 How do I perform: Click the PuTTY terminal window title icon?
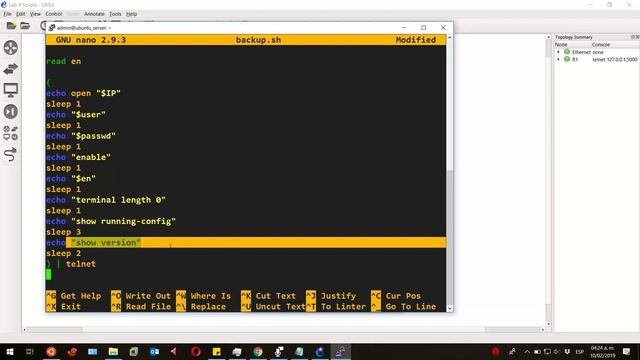point(52,28)
